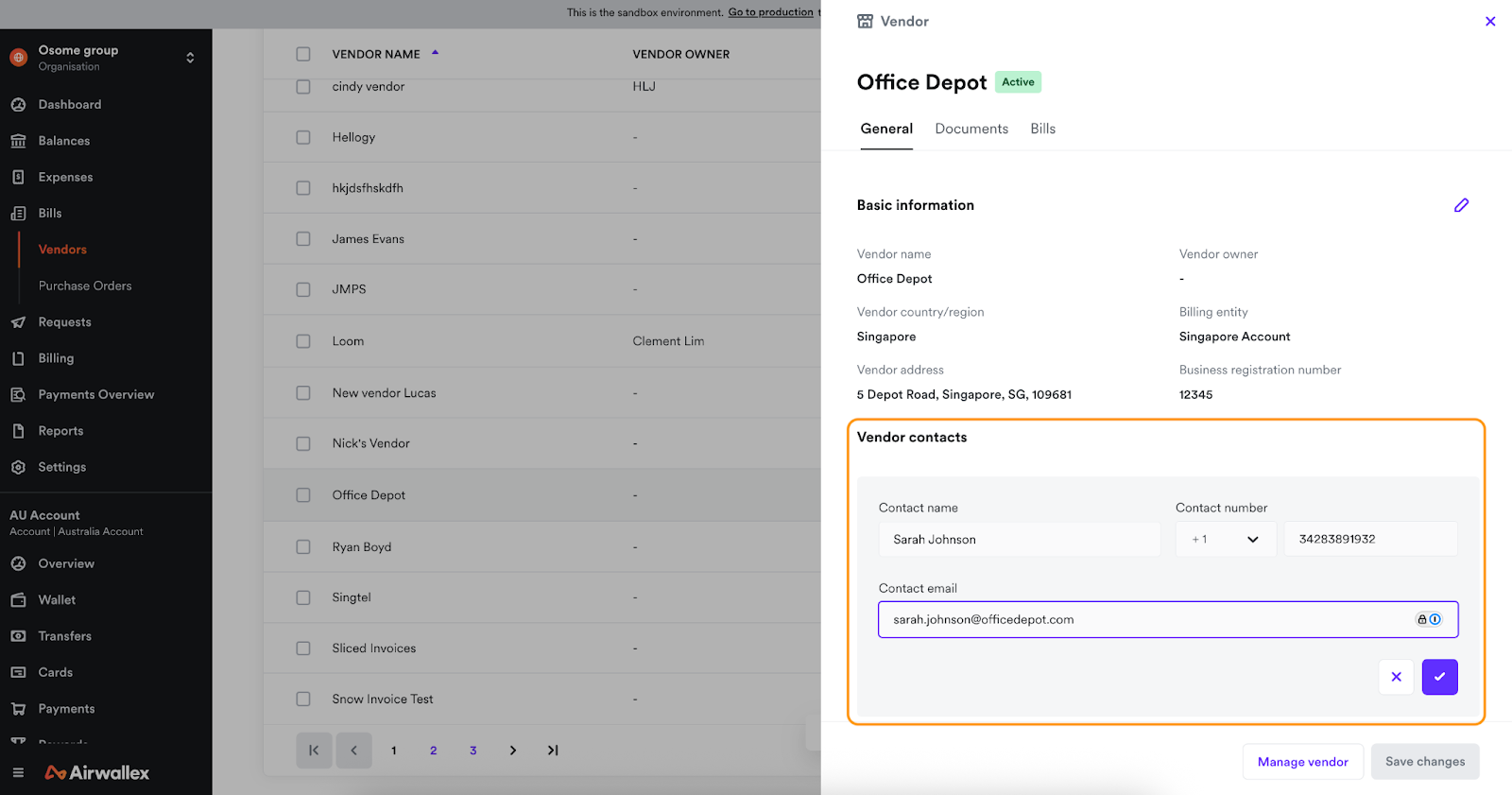
Task: Check the James Evans row checkbox
Action: coord(303,239)
